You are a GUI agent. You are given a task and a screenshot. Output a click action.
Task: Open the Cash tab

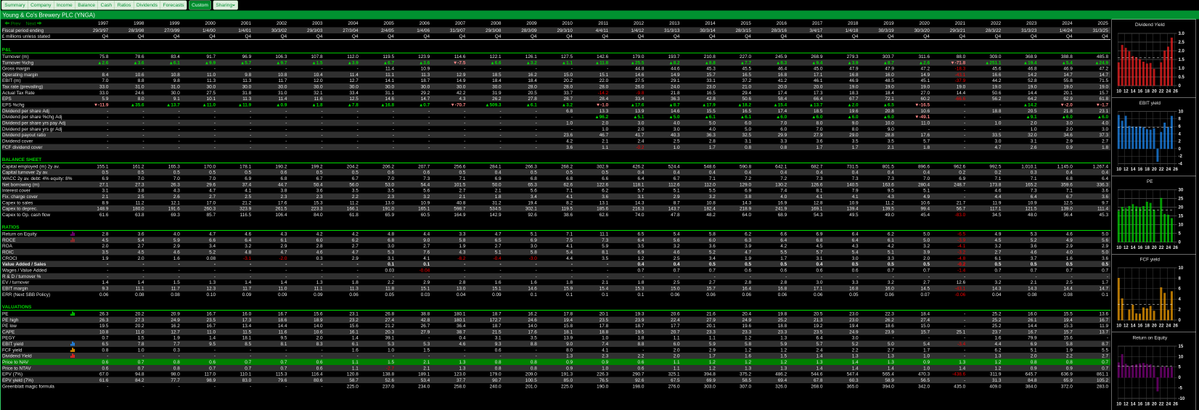106,5
